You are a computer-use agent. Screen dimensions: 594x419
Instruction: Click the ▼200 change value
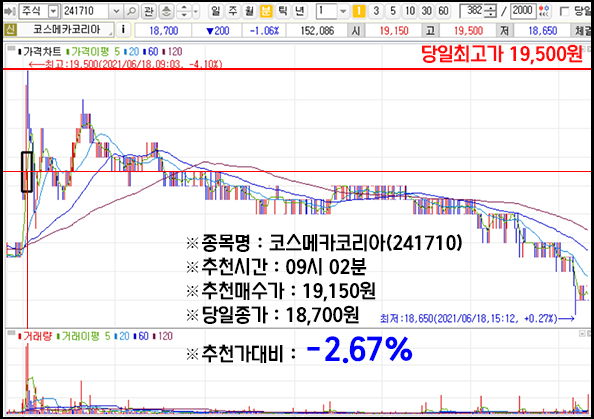click(217, 30)
